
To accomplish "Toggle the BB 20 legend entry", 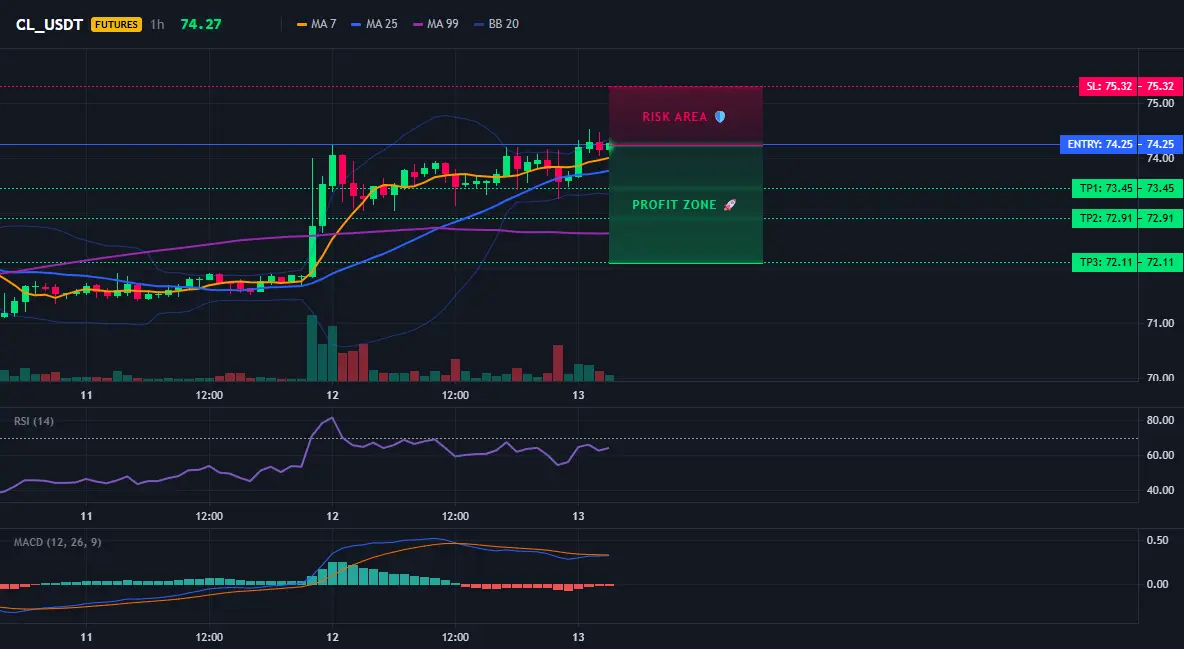I will pos(496,24).
